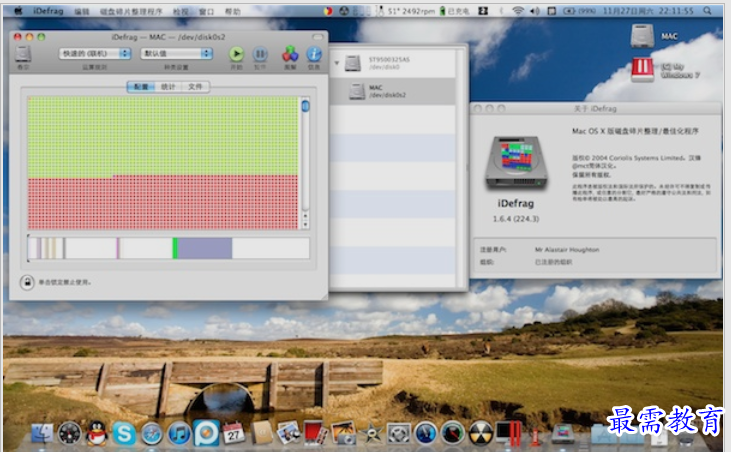
Task: Click the registered user name Mr Alastair Houghton
Action: pyautogui.click(x=567, y=250)
